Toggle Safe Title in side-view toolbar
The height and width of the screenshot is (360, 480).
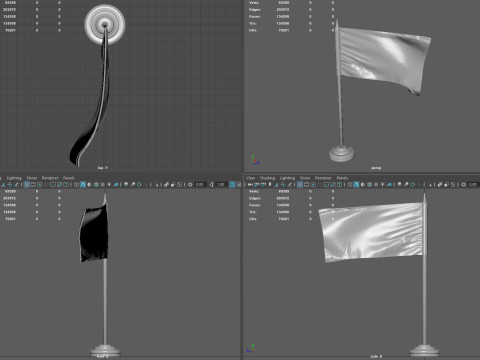tap(339, 184)
